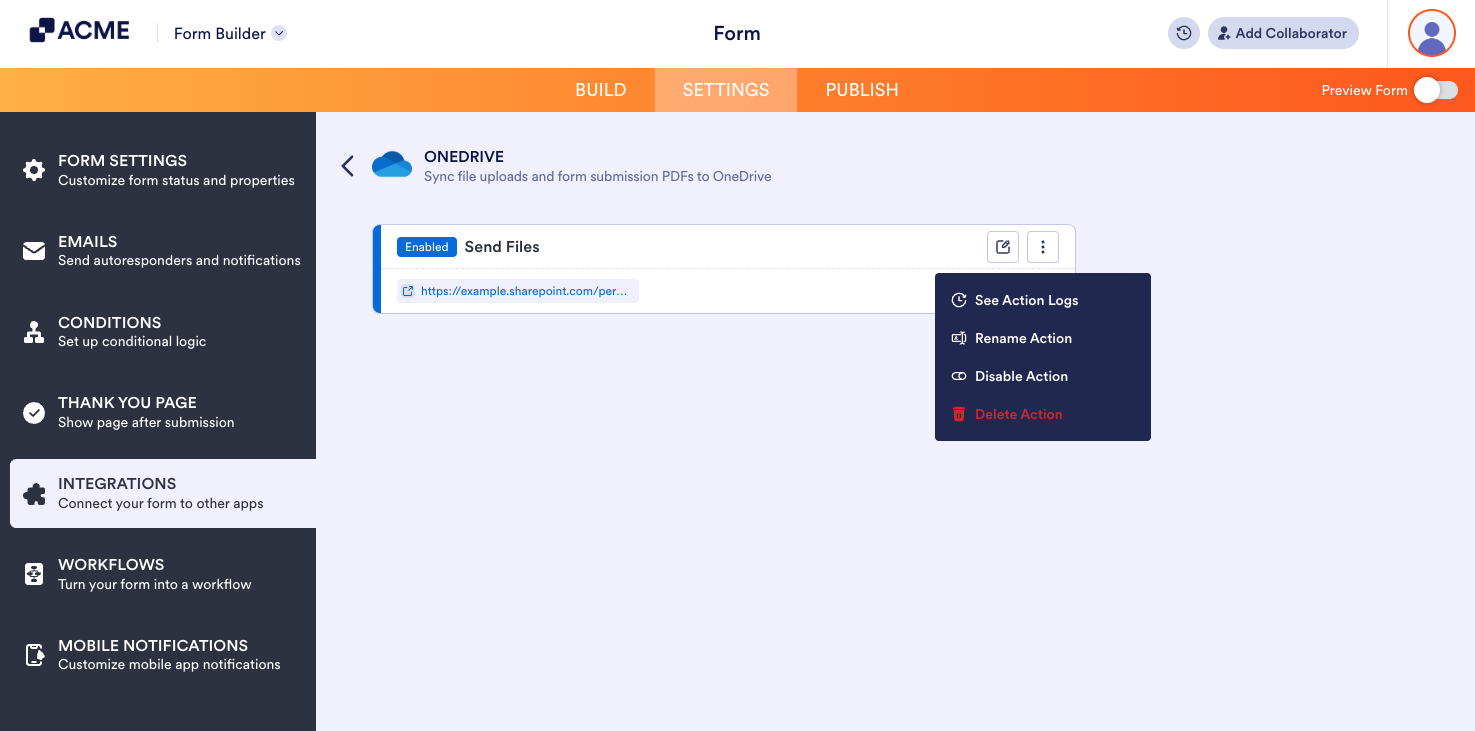
Task: Click the Enabled badge on Send Files
Action: pyautogui.click(x=426, y=246)
